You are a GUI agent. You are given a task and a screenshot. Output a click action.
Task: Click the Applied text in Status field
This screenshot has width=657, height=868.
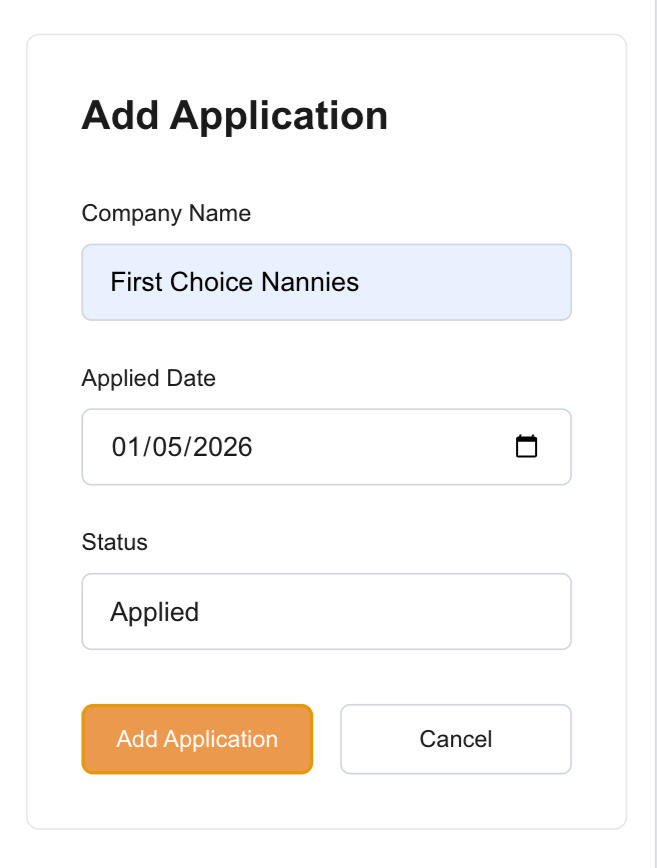coord(154,611)
